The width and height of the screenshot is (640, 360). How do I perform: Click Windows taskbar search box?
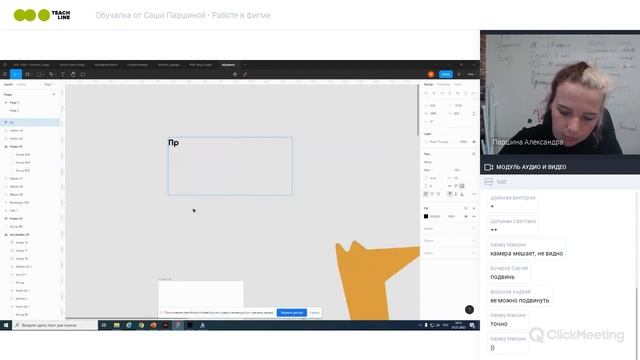[x=56, y=325]
